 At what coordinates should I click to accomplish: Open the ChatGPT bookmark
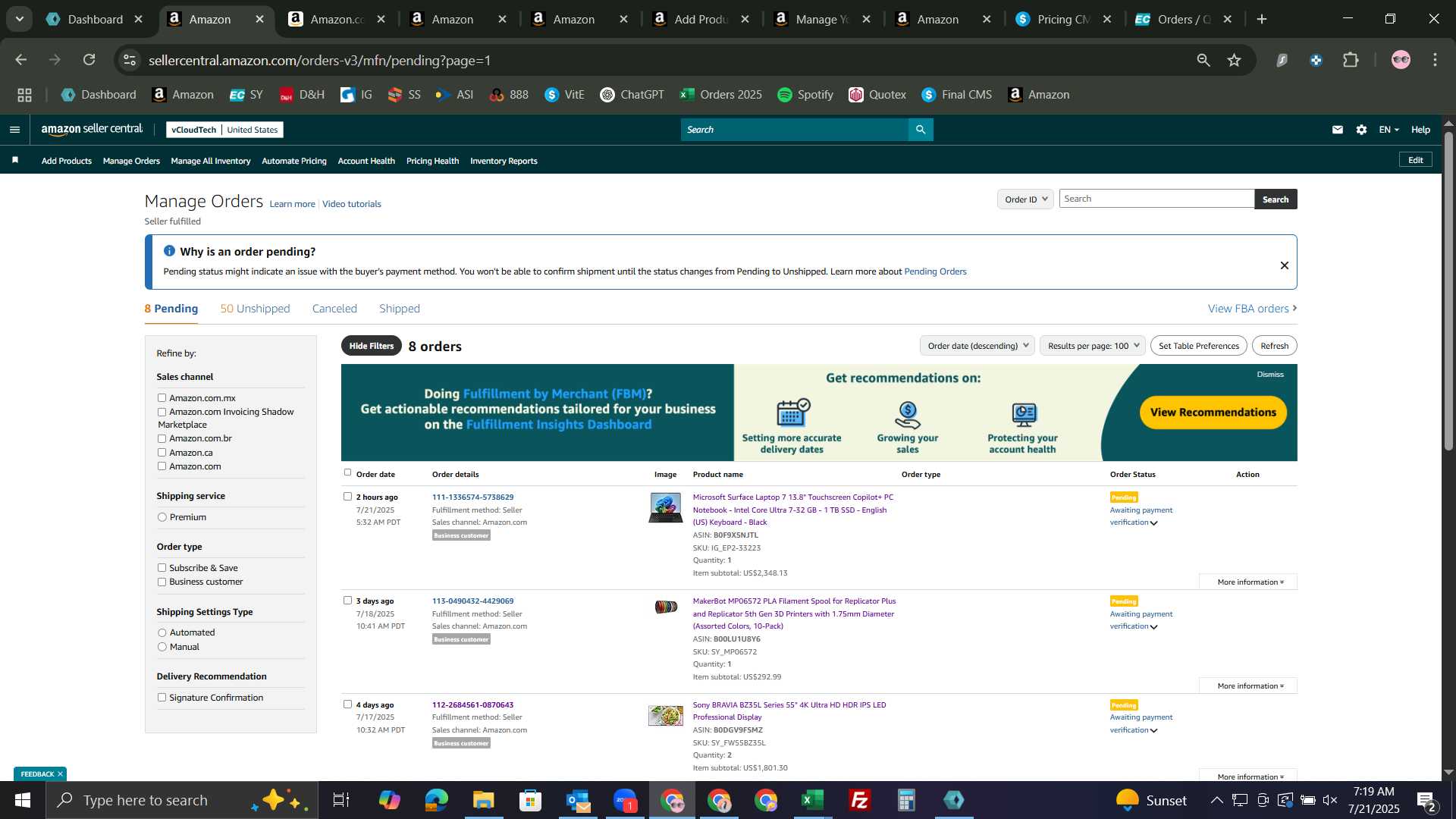632,95
